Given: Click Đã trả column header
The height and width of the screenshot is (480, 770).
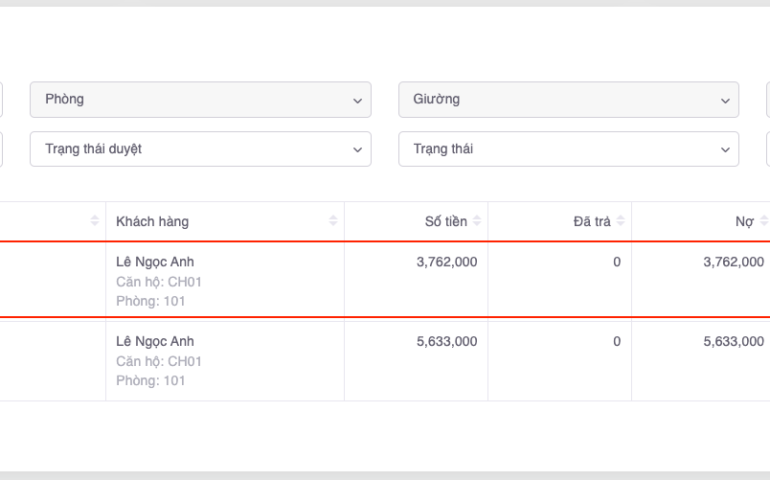Looking at the screenshot, I should (x=591, y=221).
